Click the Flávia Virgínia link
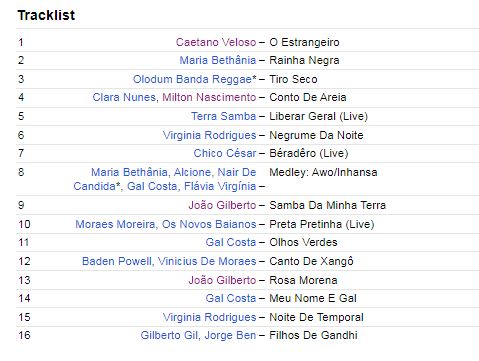The width and height of the screenshot is (479, 361). click(x=220, y=186)
